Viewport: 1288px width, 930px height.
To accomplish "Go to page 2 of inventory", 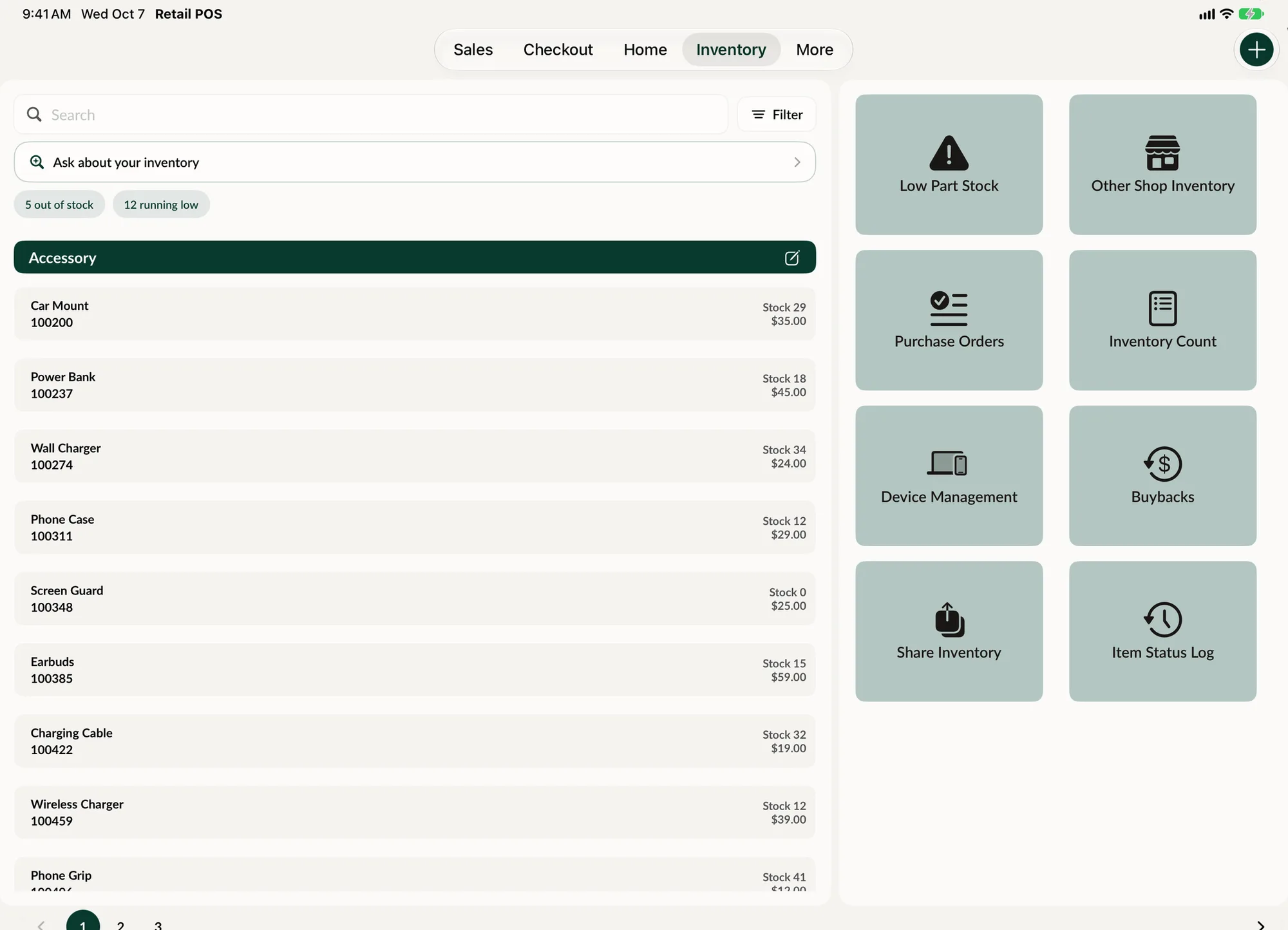I will click(120, 925).
